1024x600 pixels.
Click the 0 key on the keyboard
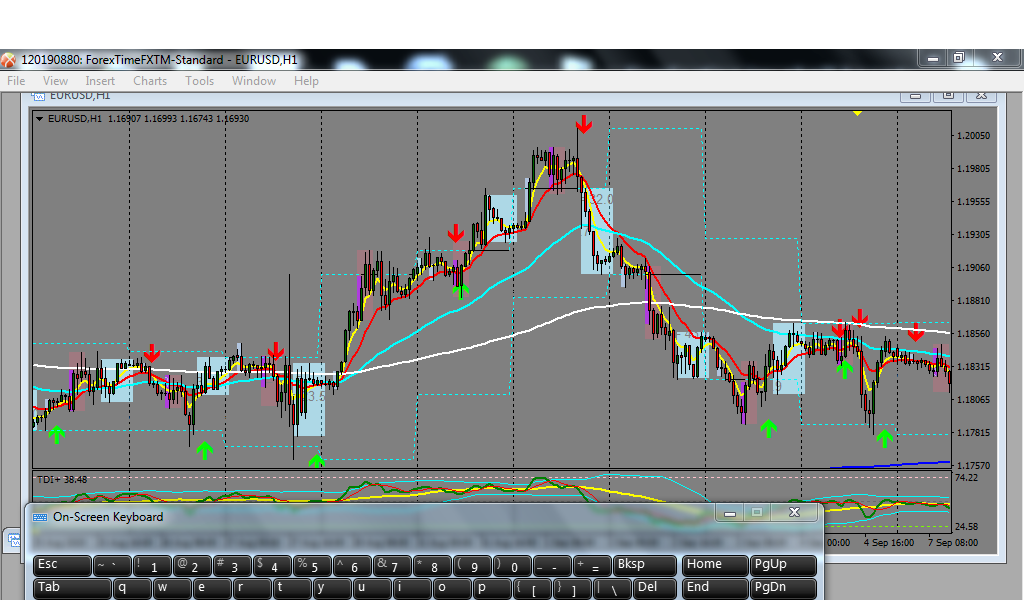click(512, 565)
